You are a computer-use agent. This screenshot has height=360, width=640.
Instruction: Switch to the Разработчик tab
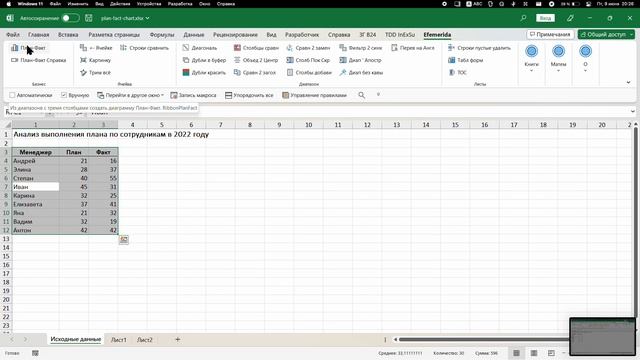coord(302,35)
